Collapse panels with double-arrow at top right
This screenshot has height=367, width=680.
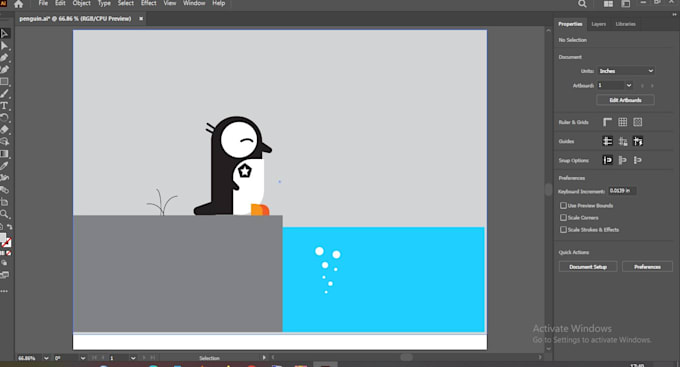(674, 14)
